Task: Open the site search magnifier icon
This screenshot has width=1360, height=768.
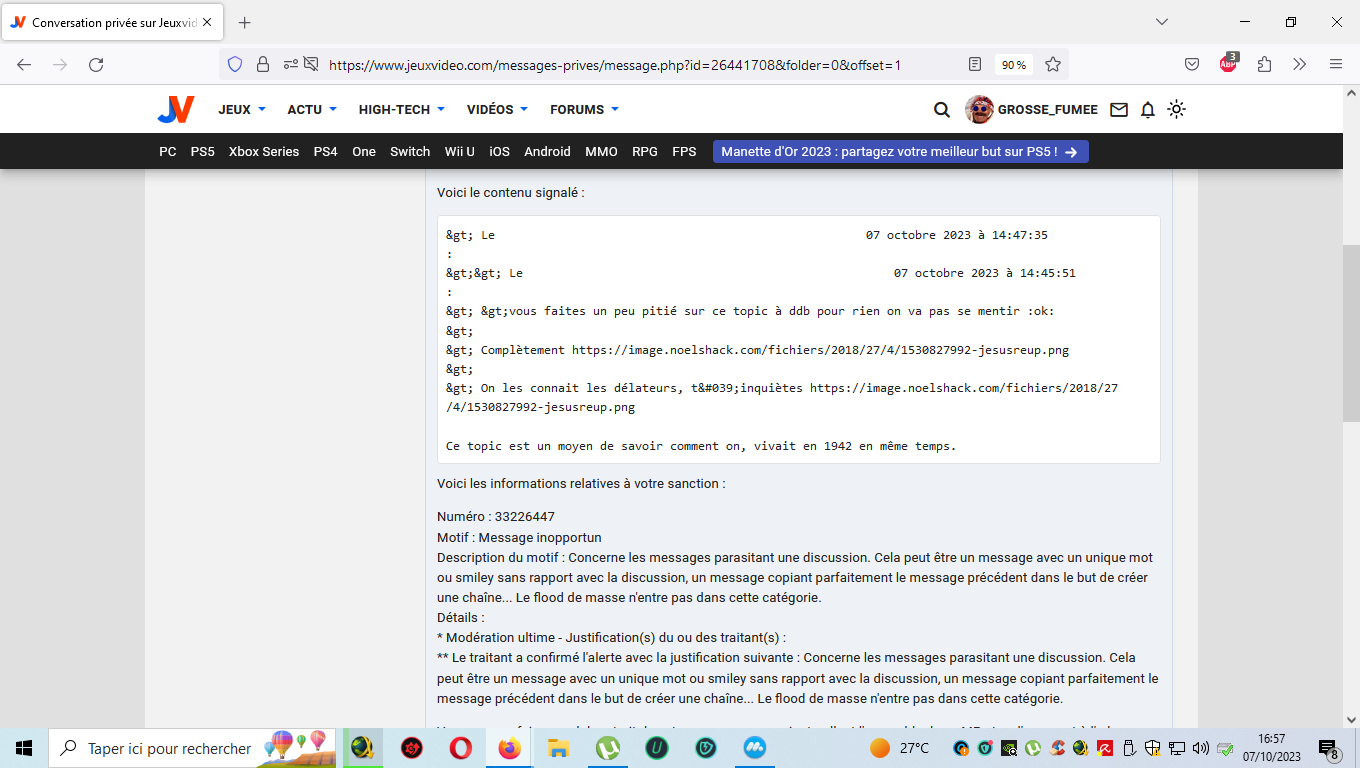Action: (941, 110)
